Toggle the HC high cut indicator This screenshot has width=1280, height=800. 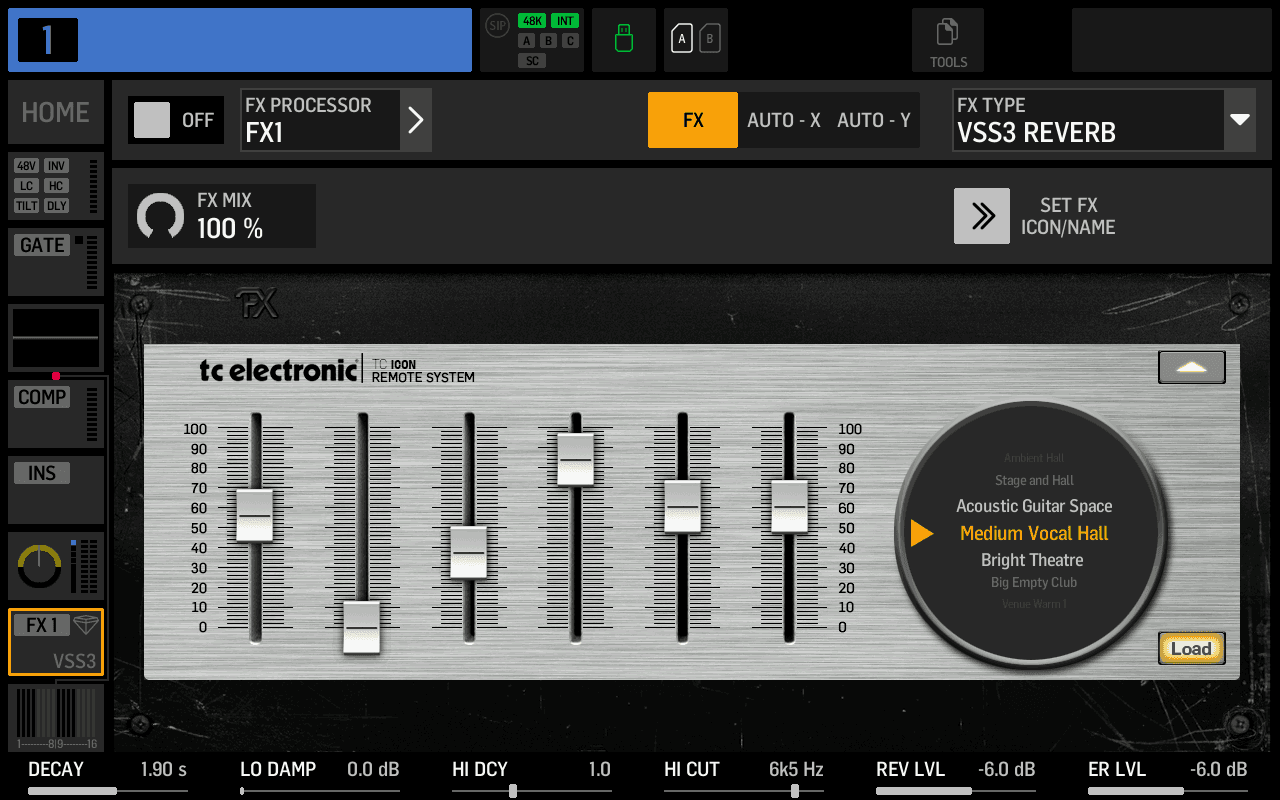(x=56, y=186)
